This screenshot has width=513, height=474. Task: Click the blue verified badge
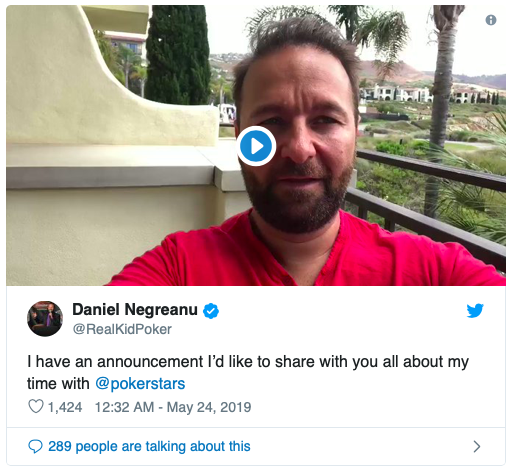(211, 311)
